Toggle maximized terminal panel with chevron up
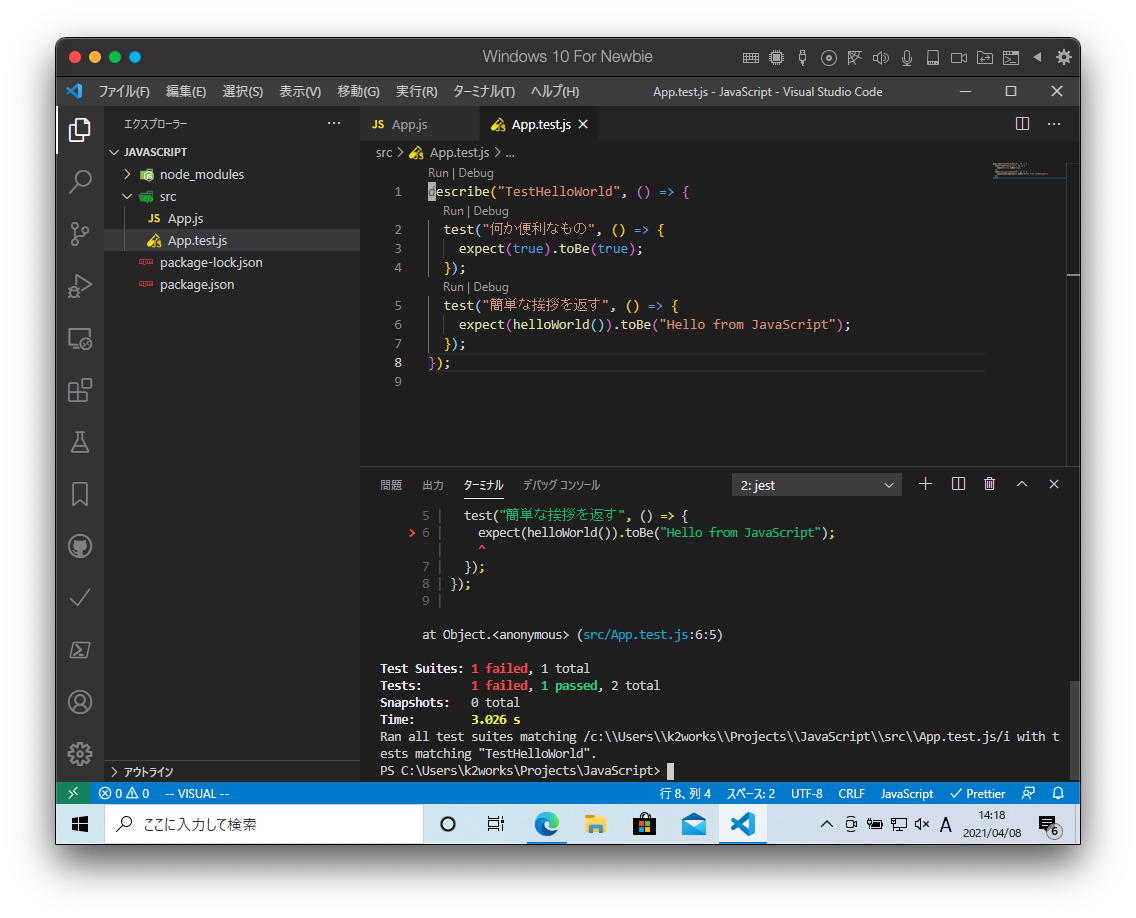Viewport: 1136px width, 918px height. pos(1022,484)
